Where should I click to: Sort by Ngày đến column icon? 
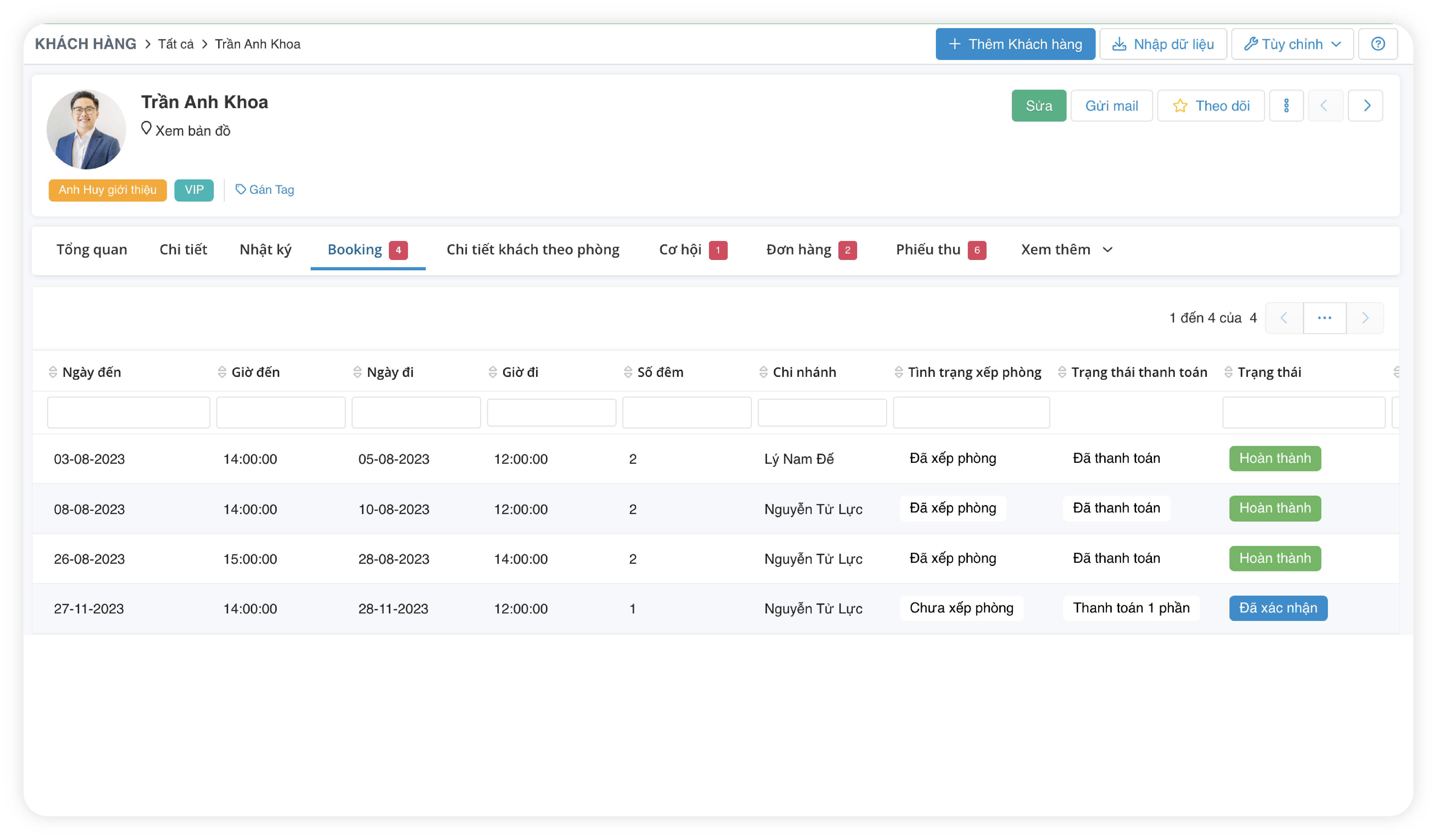tap(53, 372)
